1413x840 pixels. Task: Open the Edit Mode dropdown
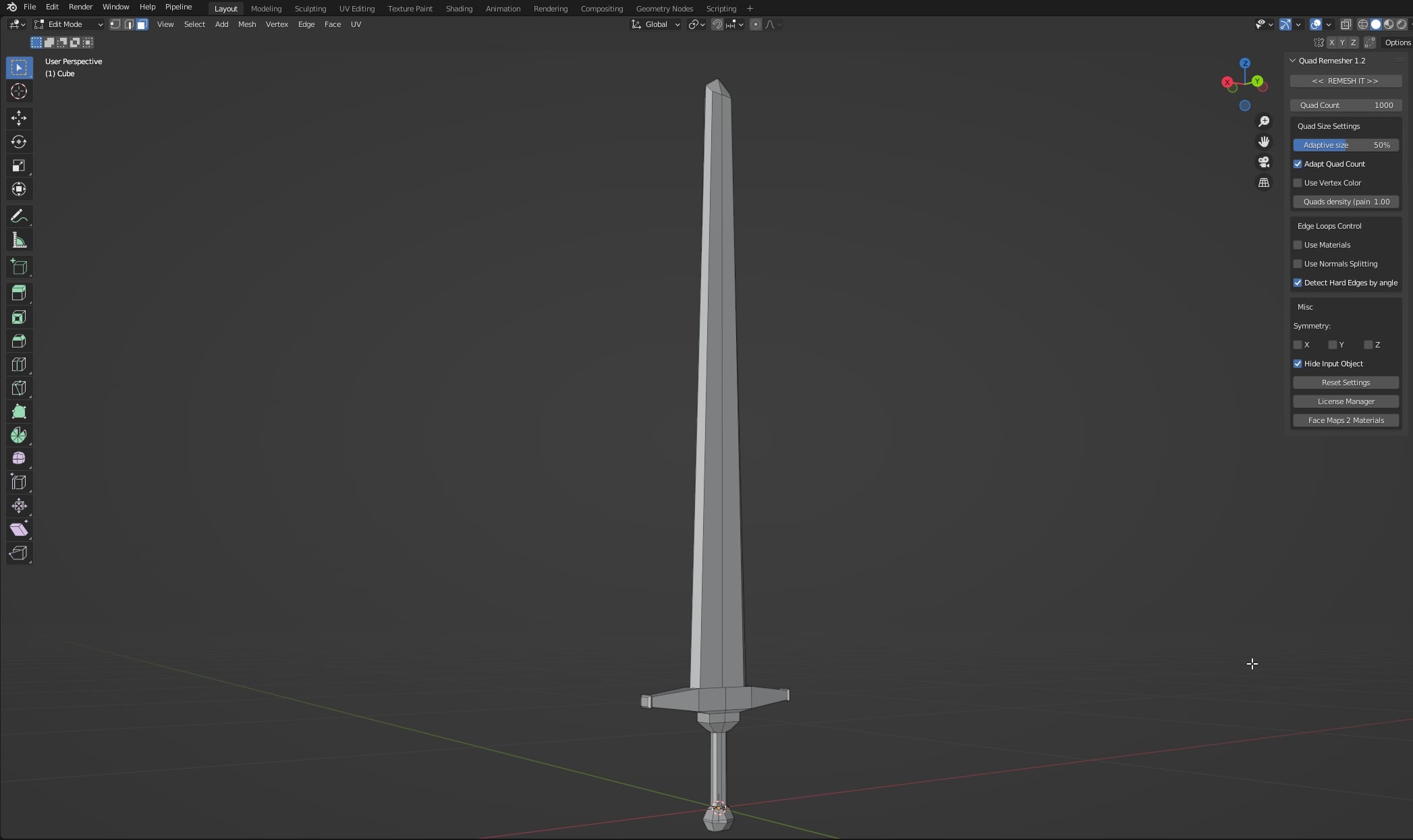pos(69,24)
